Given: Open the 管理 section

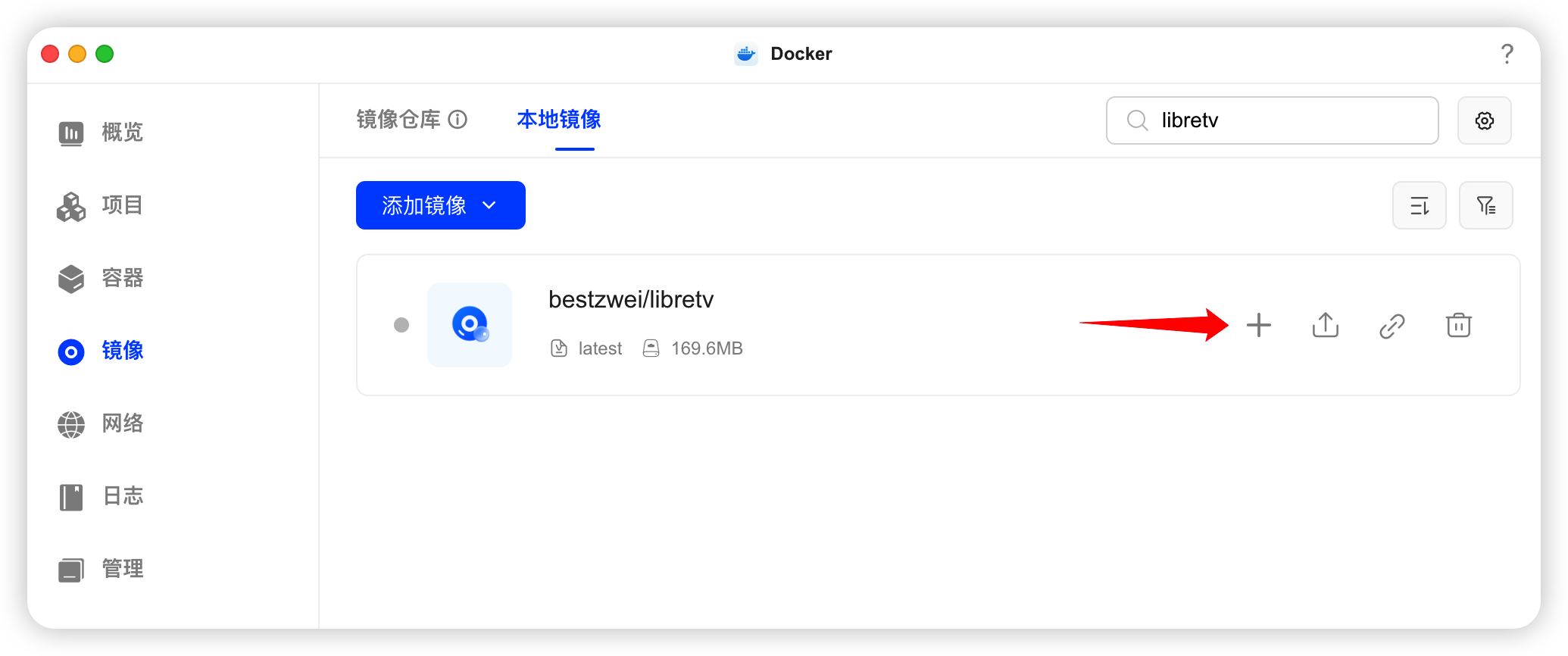Looking at the screenshot, I should point(101,569).
